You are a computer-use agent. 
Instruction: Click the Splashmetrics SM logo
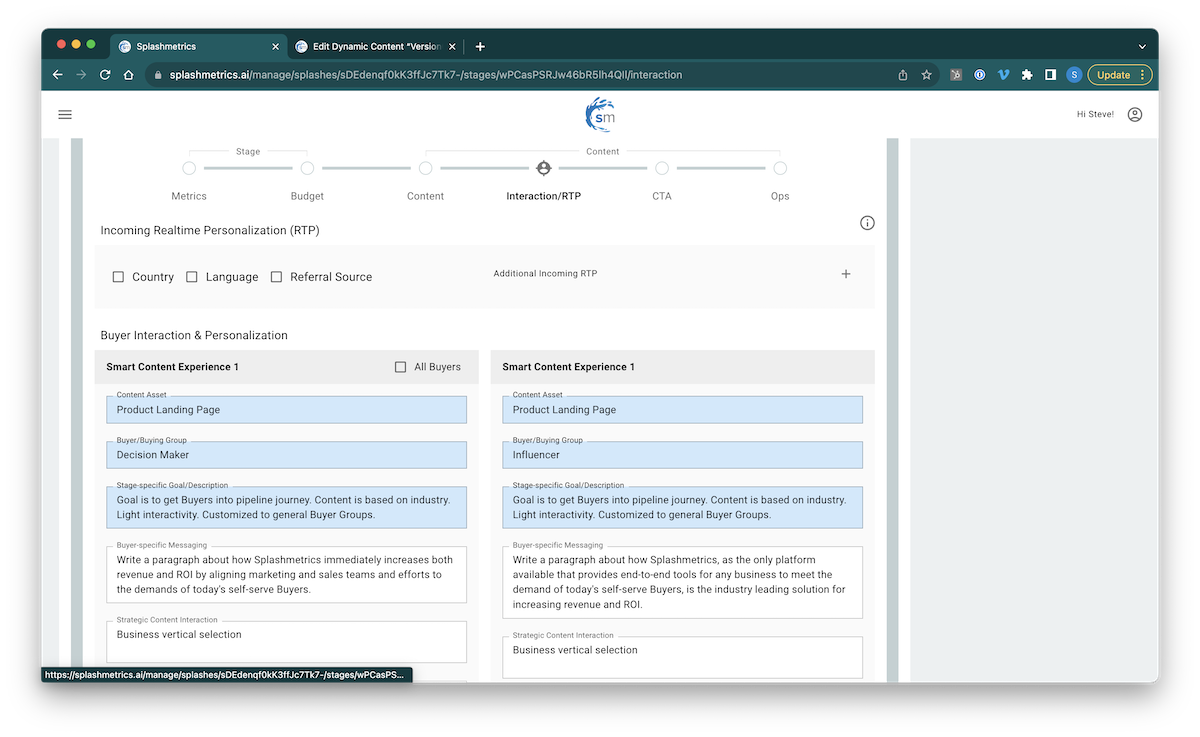[600, 115]
